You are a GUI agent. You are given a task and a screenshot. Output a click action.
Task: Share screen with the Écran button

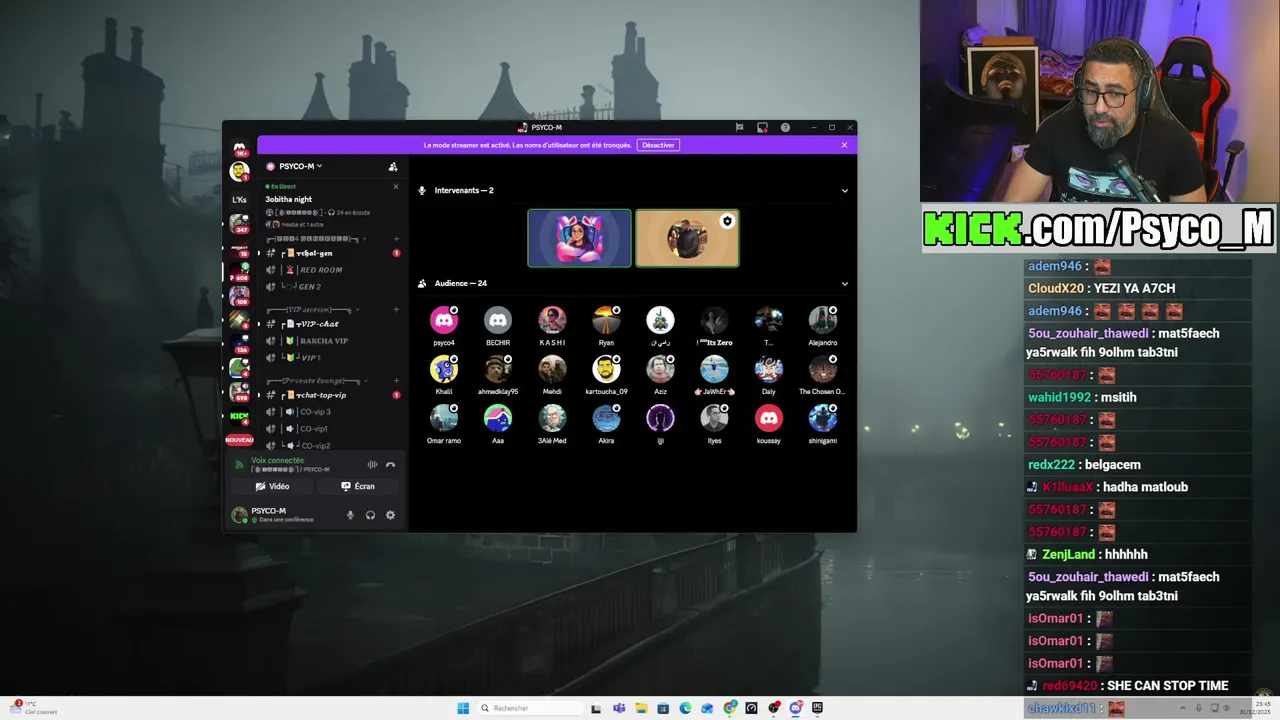(x=357, y=486)
